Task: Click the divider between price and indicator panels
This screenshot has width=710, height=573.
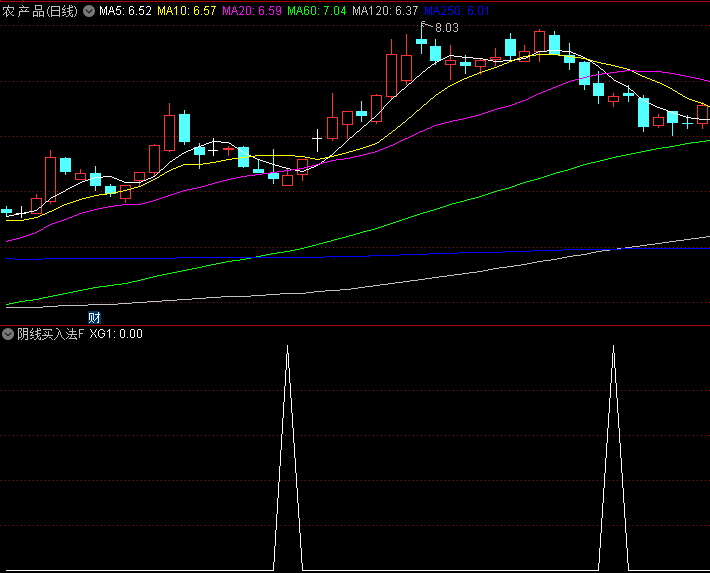Action: 355,324
